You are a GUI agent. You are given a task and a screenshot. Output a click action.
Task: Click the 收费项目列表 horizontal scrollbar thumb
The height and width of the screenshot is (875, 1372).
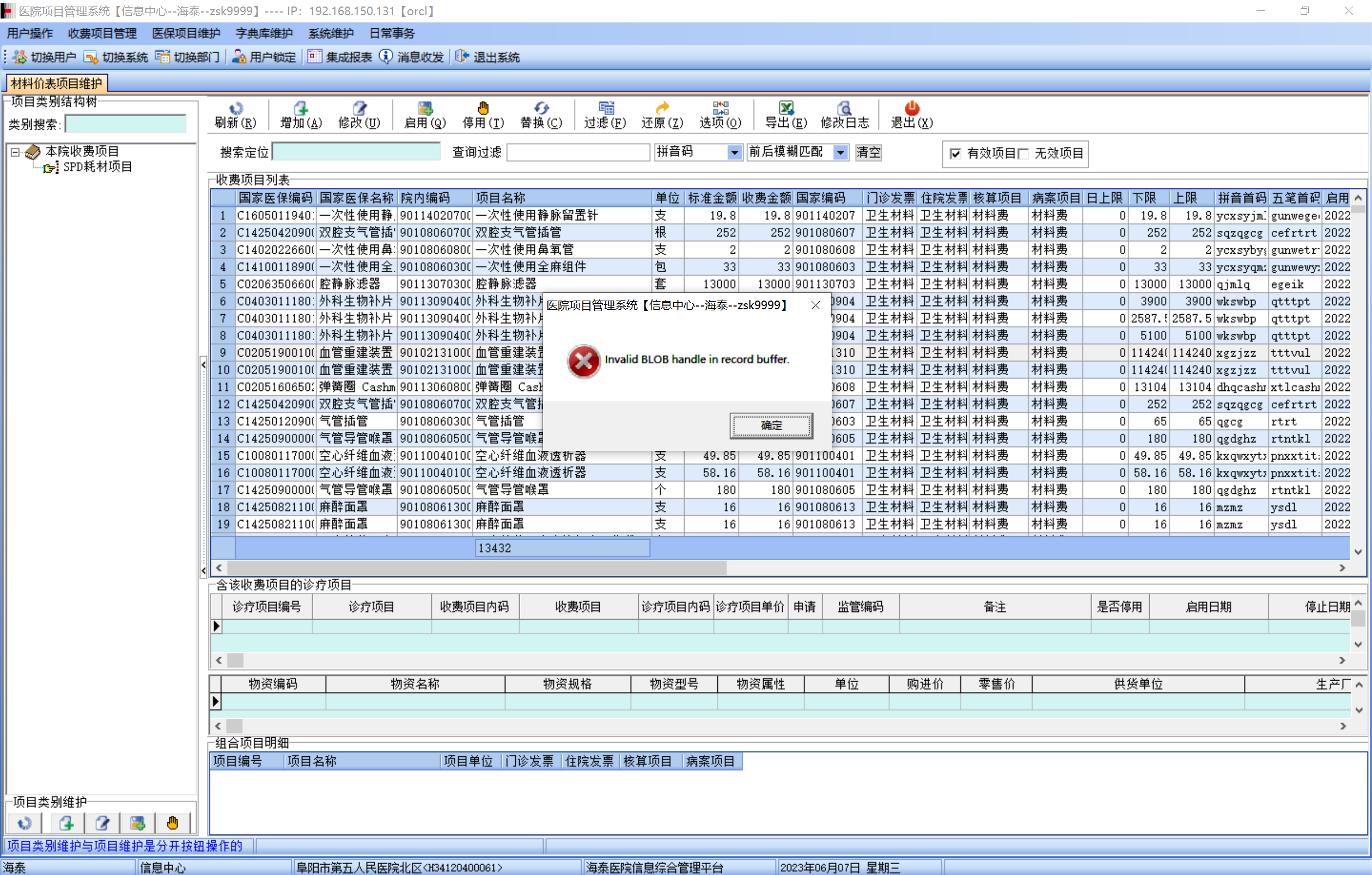coord(477,567)
